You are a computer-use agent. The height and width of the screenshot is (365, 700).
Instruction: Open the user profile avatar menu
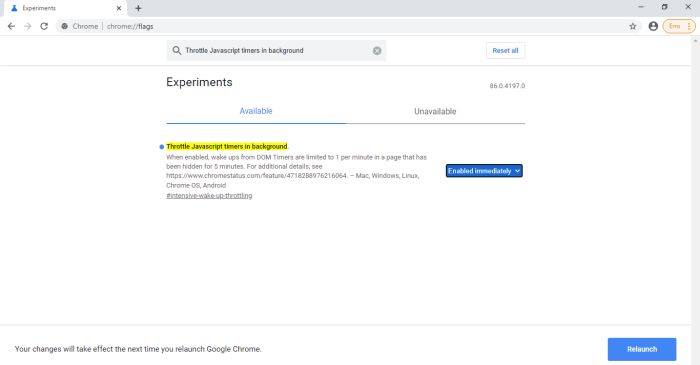653,26
